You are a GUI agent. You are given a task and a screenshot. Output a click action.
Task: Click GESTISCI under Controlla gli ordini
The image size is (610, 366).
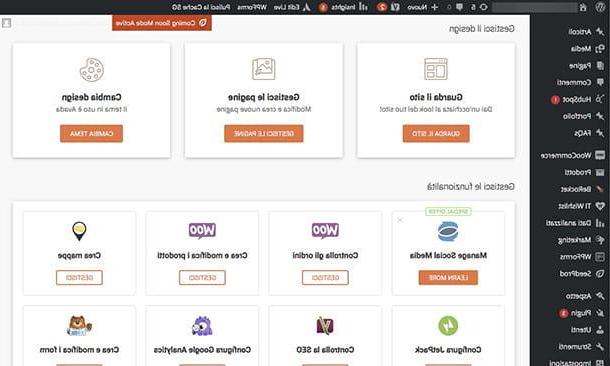325,278
